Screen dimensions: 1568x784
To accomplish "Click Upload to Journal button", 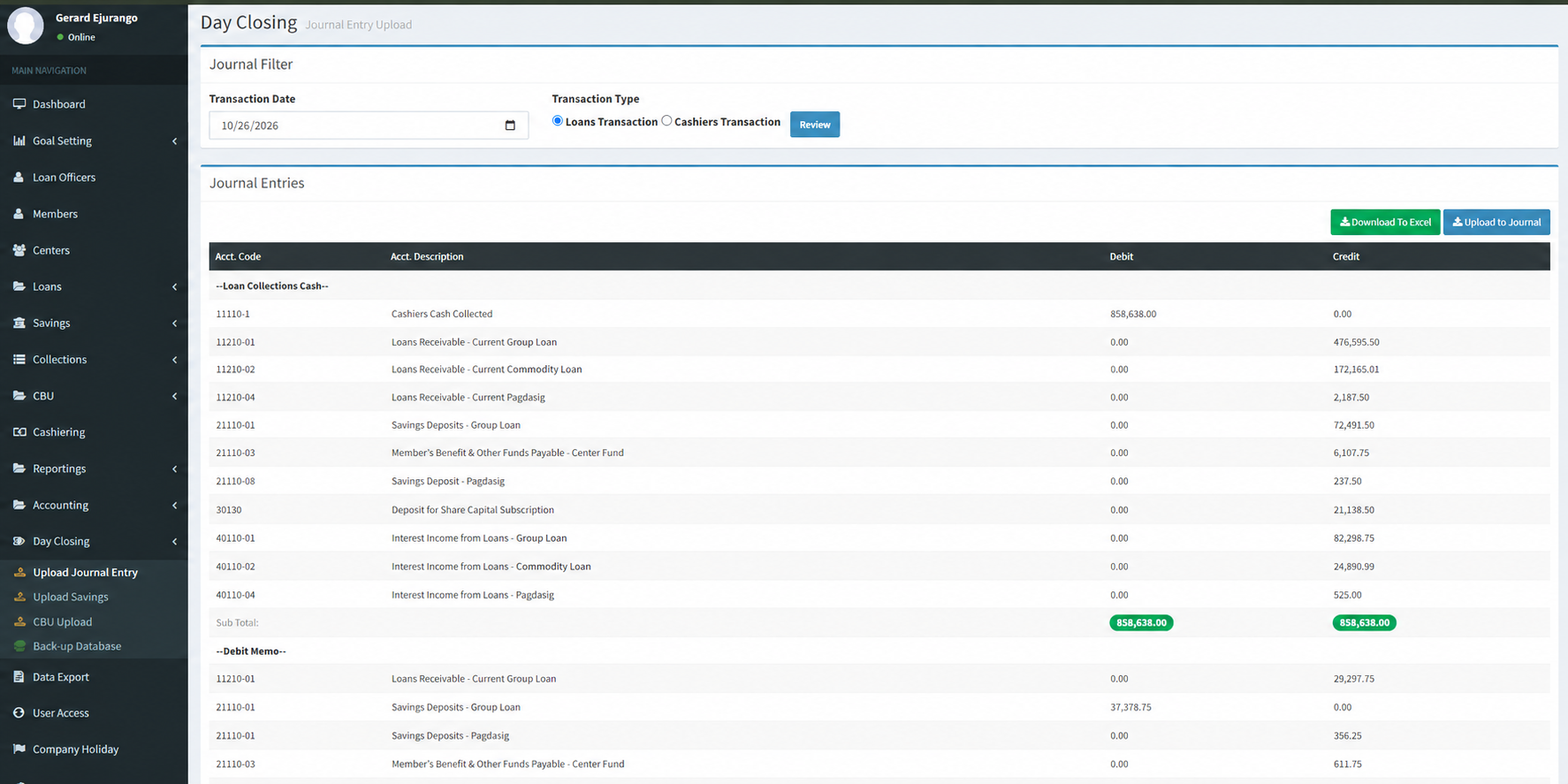I will click(1496, 222).
